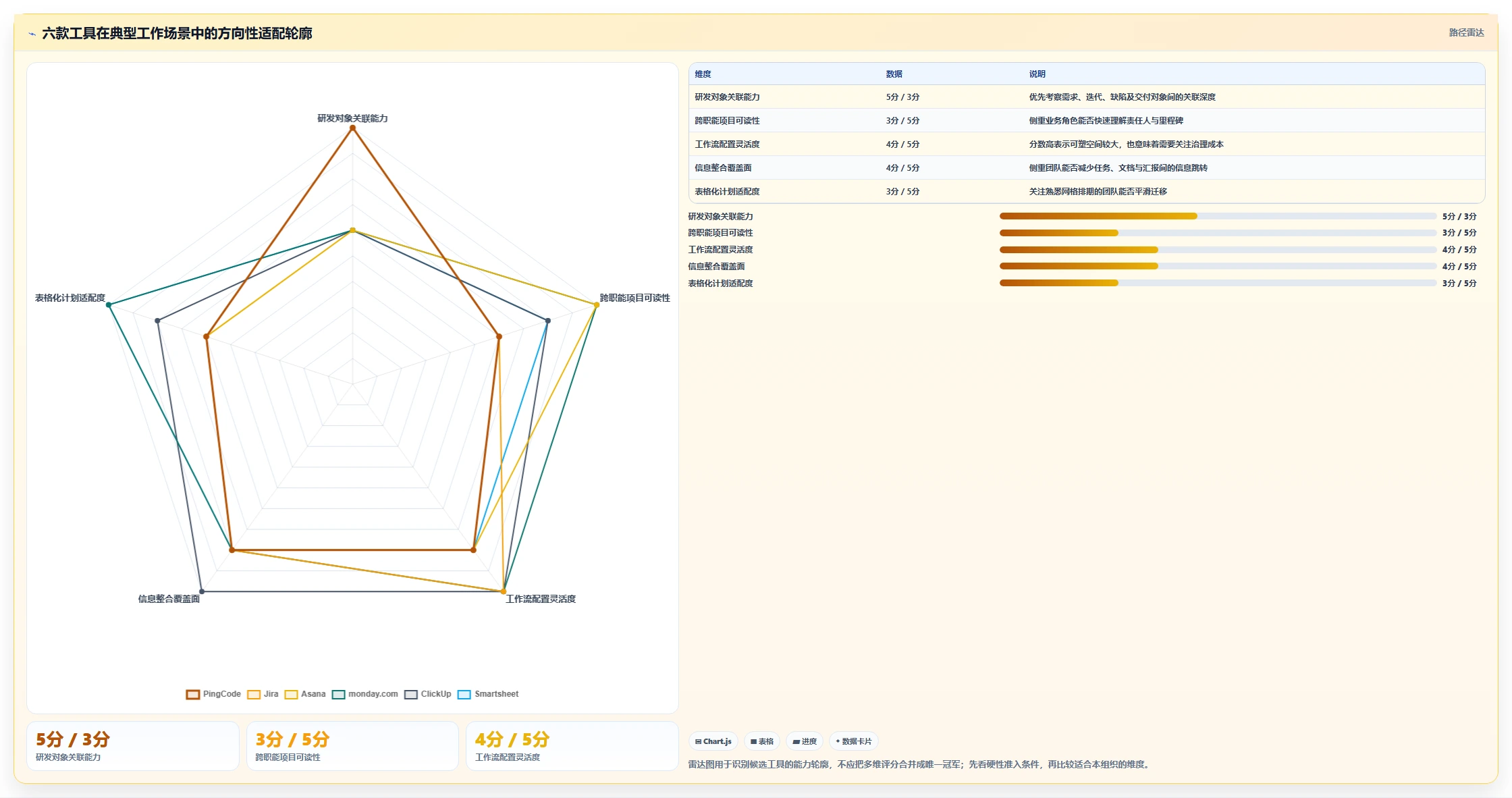Click the page title 六款工具在典型工作场景中的方向性适配轮廓
1512x798 pixels.
click(177, 33)
